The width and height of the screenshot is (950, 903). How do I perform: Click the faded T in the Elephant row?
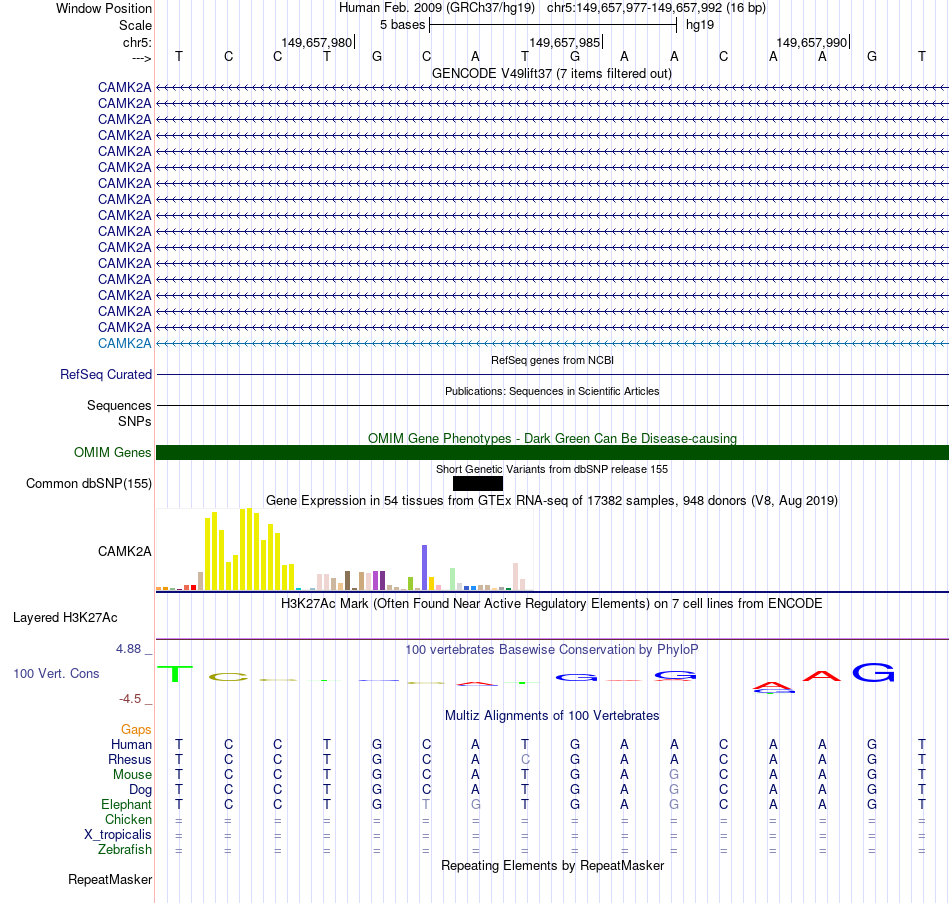tap(426, 804)
